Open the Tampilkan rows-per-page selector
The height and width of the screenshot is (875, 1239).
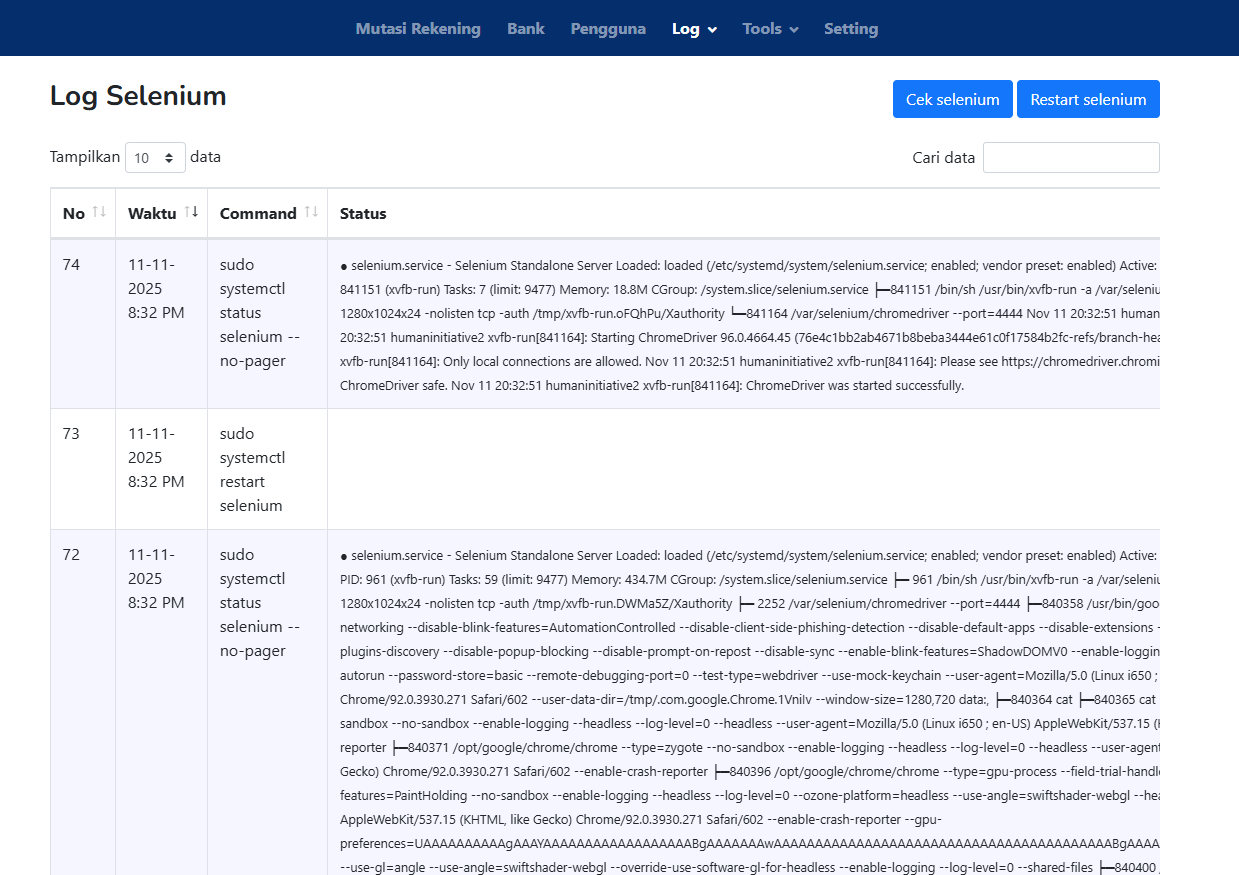click(x=155, y=158)
